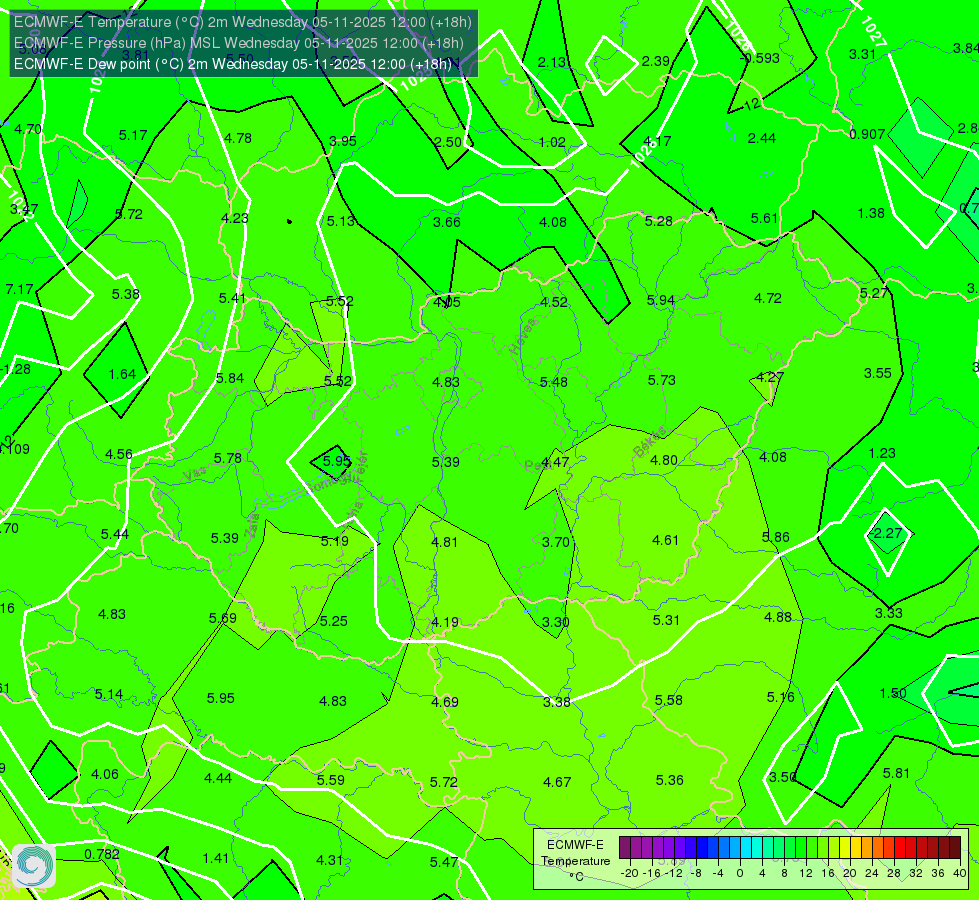Click the 0.782 grid value
The image size is (979, 900).
point(102,854)
